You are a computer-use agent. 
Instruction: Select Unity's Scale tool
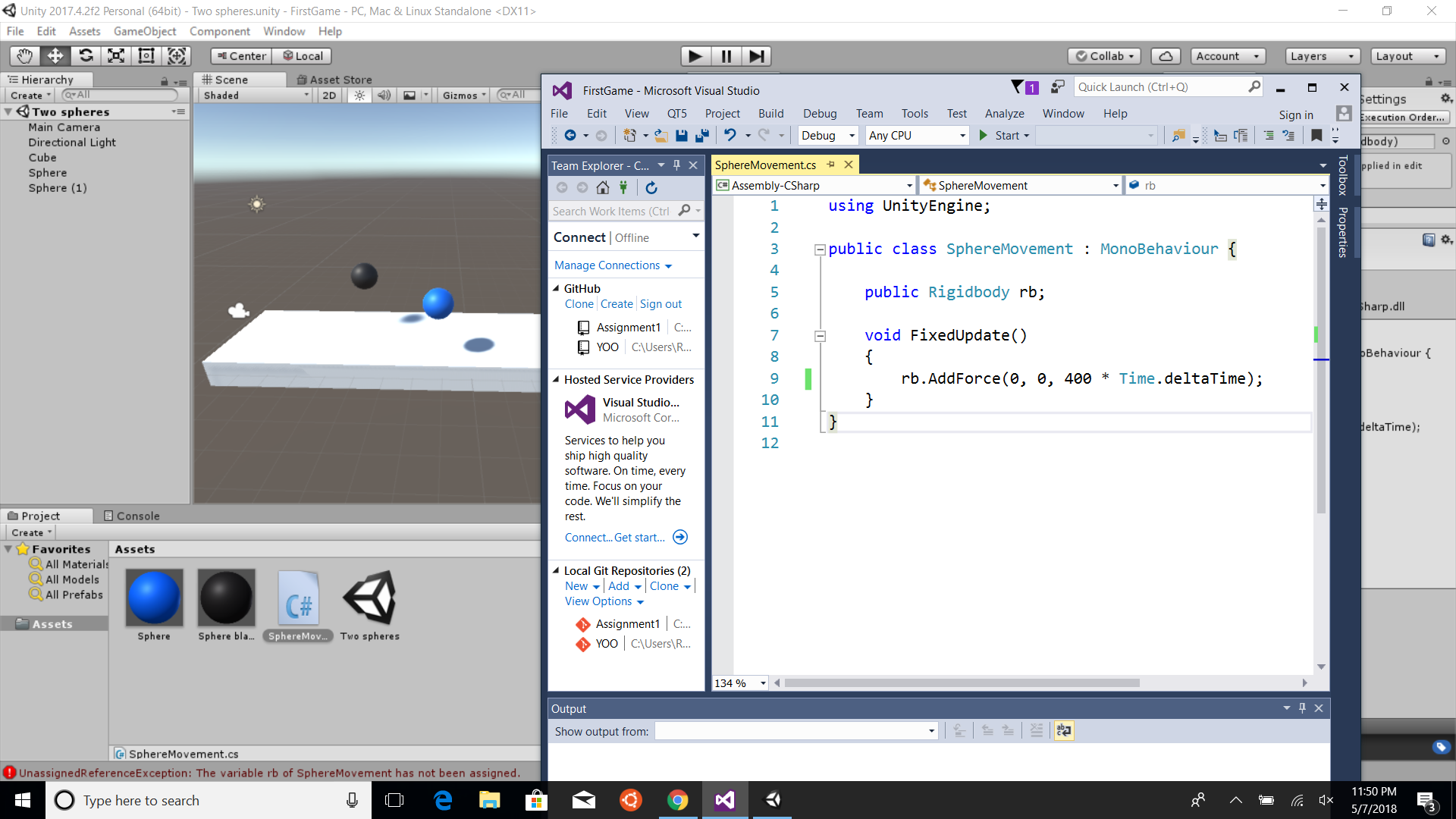point(116,55)
